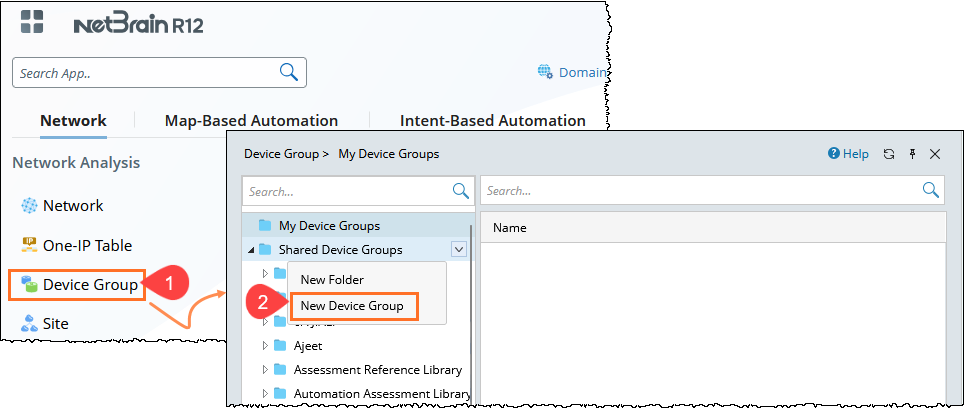Expand the Assessment Reference Library folder
This screenshot has width=964, height=408.
click(265, 370)
